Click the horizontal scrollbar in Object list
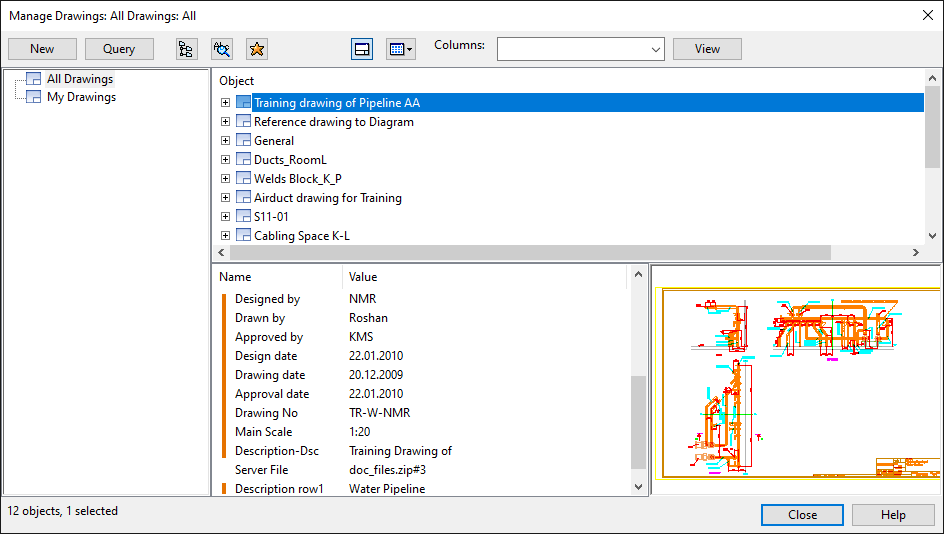944x534 pixels. point(530,253)
